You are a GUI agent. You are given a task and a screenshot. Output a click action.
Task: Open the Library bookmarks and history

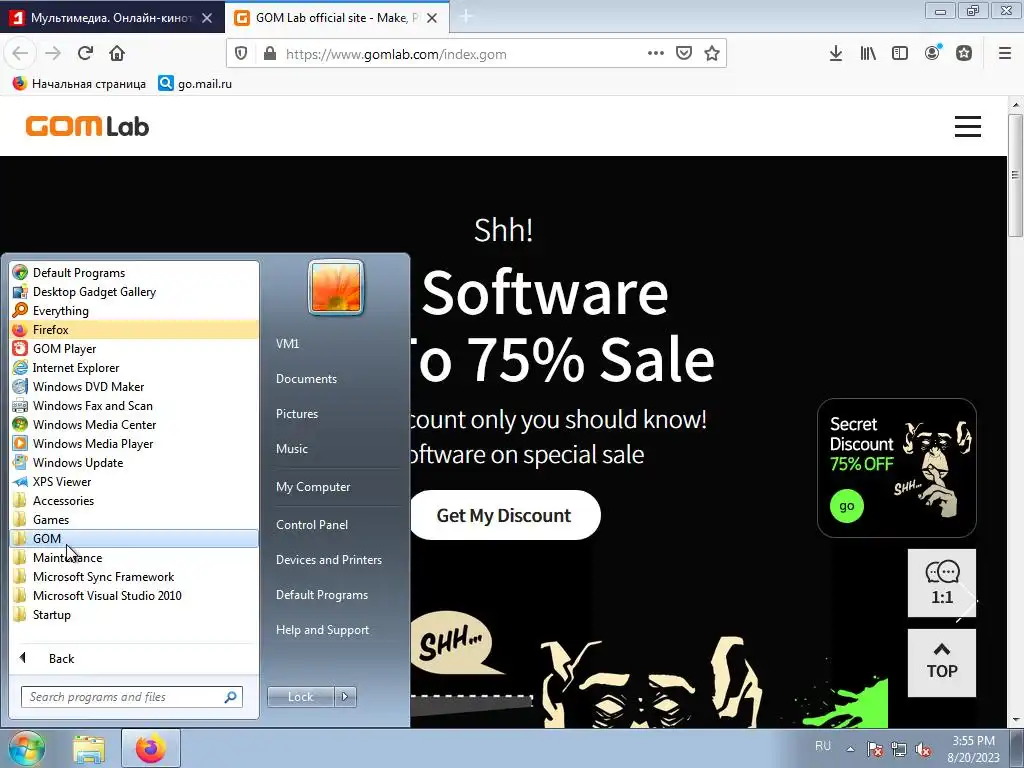(868, 54)
